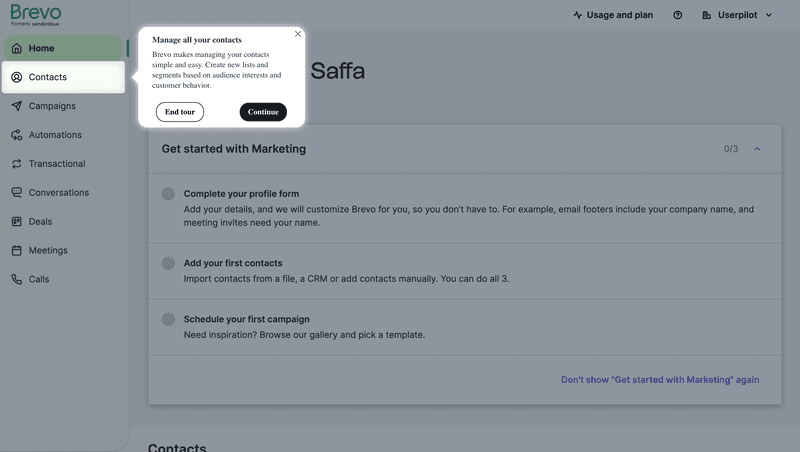Click the Home icon in sidebar
Viewport: 800px width, 452px height.
(x=16, y=48)
